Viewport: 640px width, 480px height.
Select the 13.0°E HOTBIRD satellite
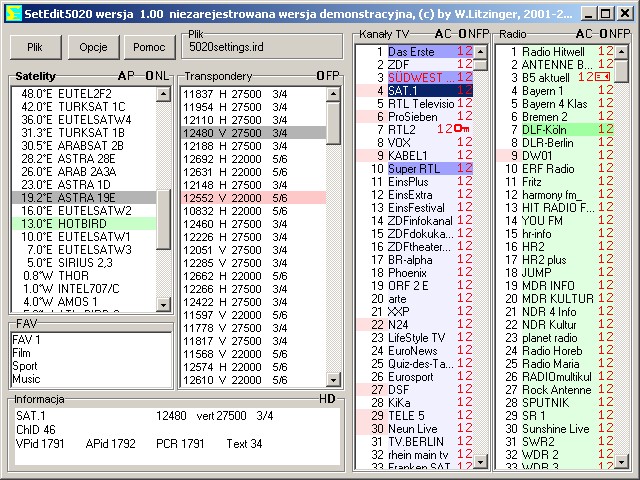(x=85, y=224)
